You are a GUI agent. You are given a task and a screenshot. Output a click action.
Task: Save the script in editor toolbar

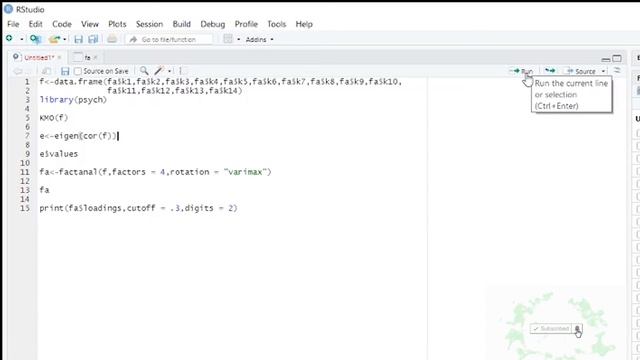coord(65,71)
